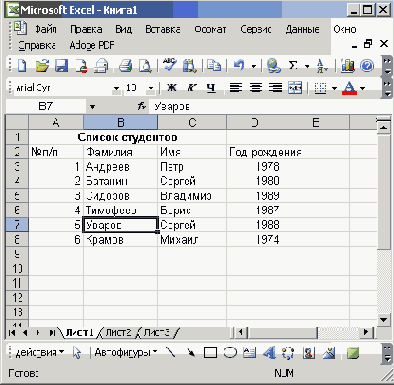
Task: Run the spelling check (ABC icon)
Action: click(170, 65)
